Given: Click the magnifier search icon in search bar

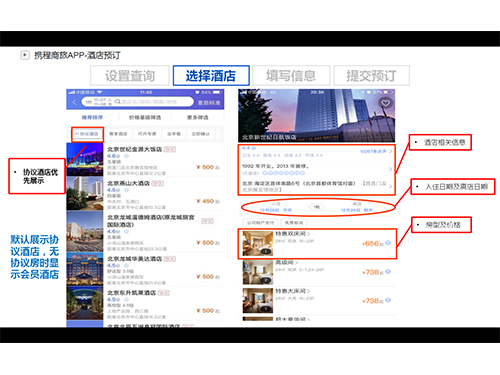Looking at the screenshot, I should [118, 102].
